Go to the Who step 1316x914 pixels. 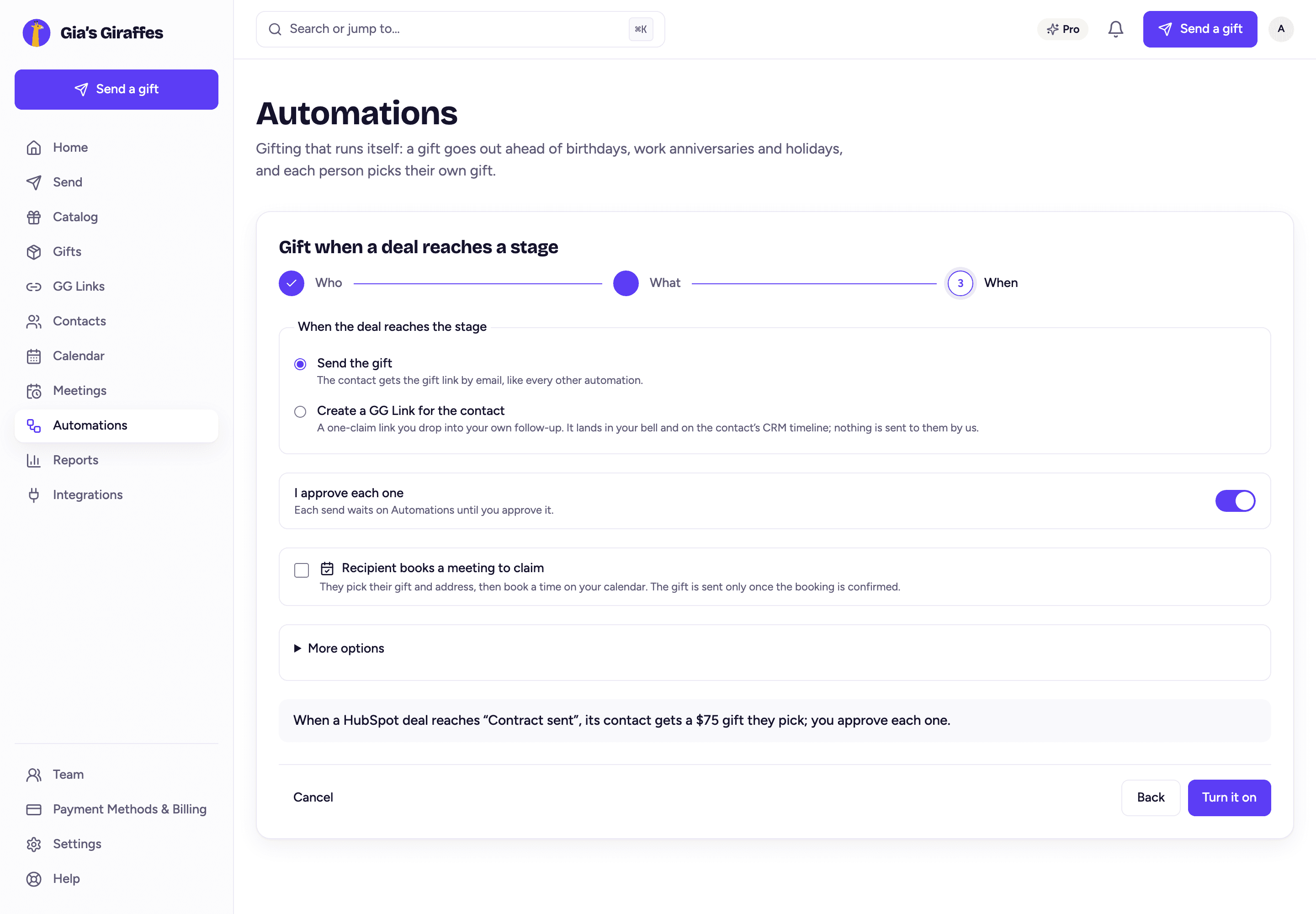click(292, 283)
